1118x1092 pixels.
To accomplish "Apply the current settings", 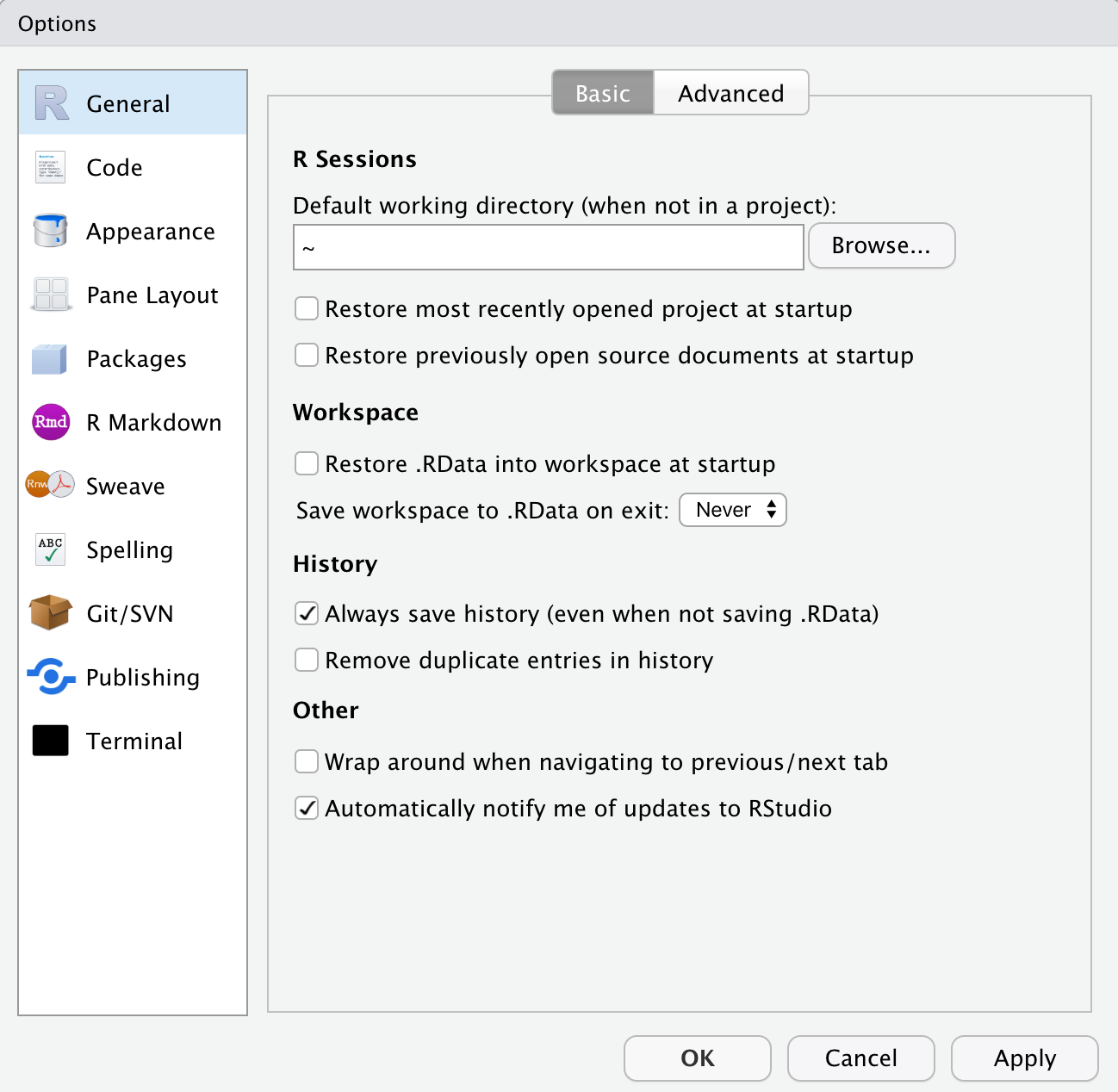I will [x=1024, y=1058].
